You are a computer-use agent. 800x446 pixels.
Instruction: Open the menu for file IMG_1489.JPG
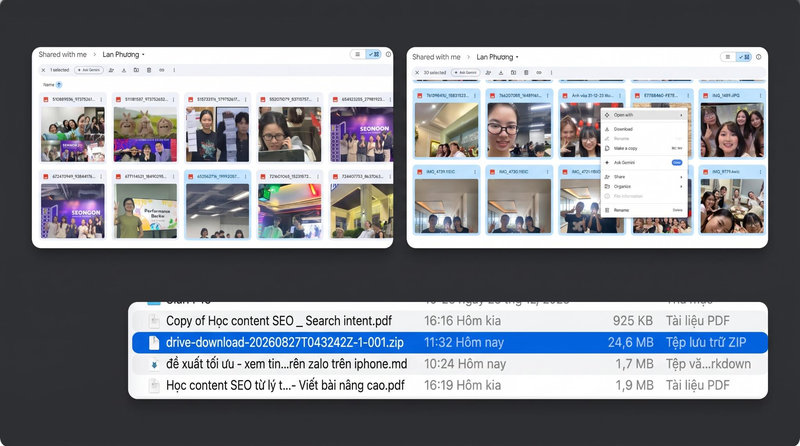pyautogui.click(x=760, y=96)
